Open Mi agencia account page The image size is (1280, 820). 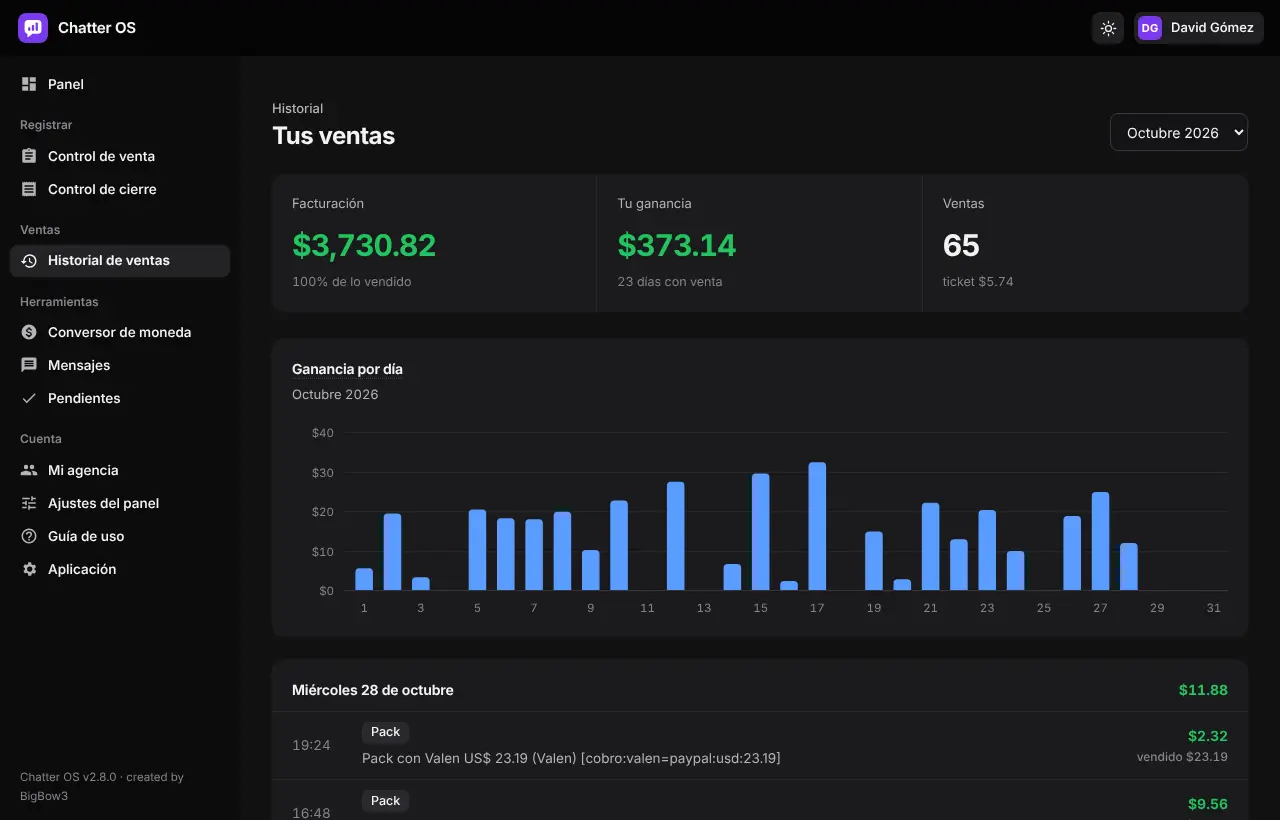[x=120, y=470]
